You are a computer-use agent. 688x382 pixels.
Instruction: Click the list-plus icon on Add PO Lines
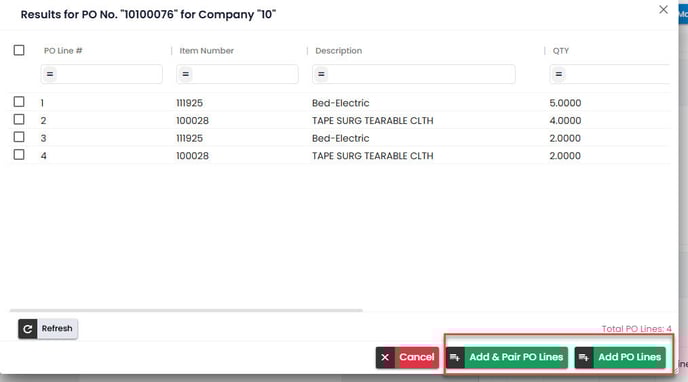[x=584, y=357]
